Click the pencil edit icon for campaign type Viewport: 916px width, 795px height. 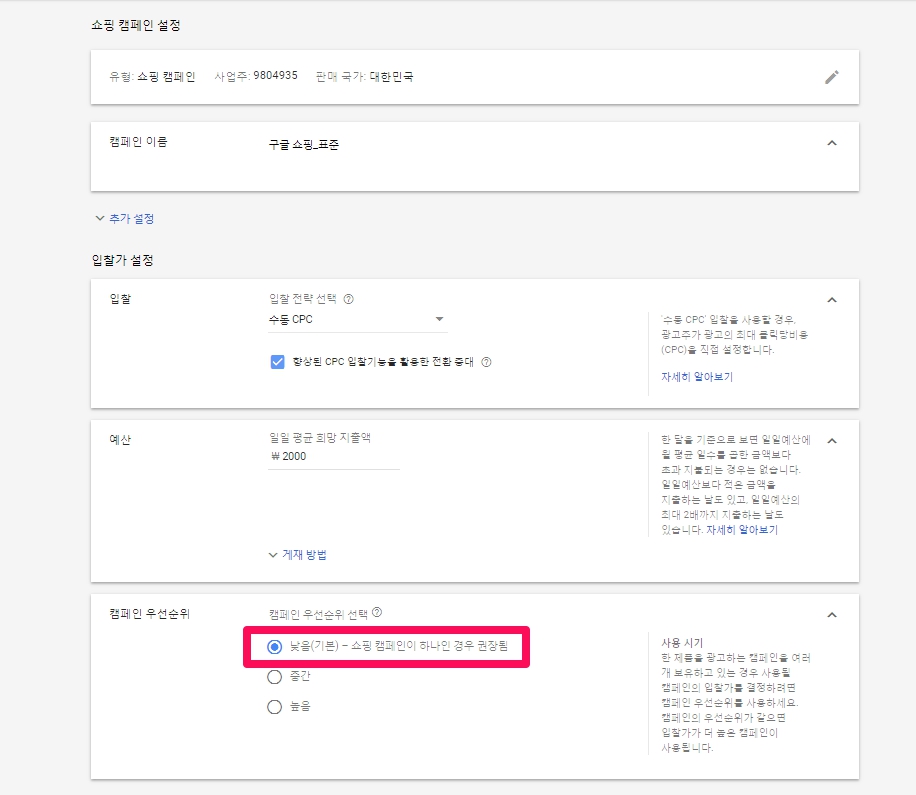tap(831, 77)
